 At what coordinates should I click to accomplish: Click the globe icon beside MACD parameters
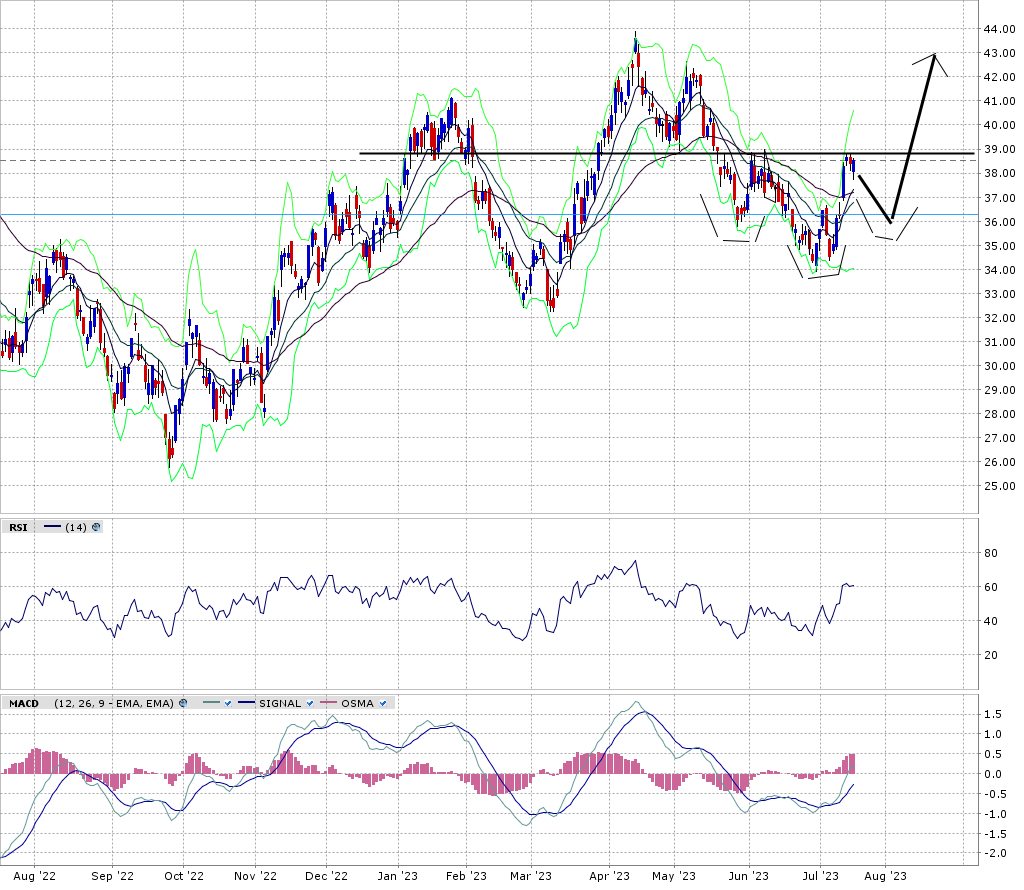coord(184,703)
